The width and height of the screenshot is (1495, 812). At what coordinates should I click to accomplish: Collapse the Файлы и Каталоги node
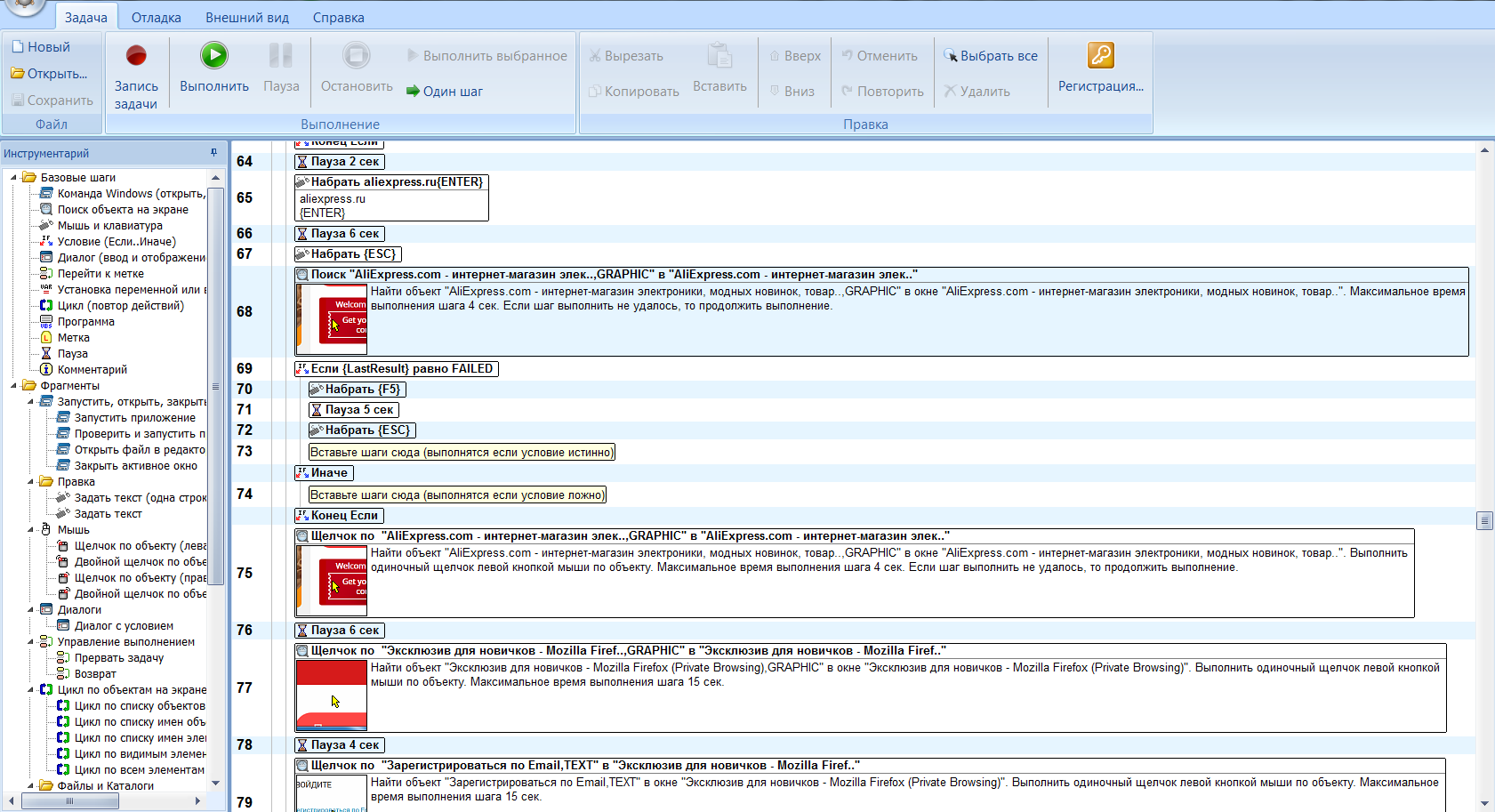tap(30, 786)
